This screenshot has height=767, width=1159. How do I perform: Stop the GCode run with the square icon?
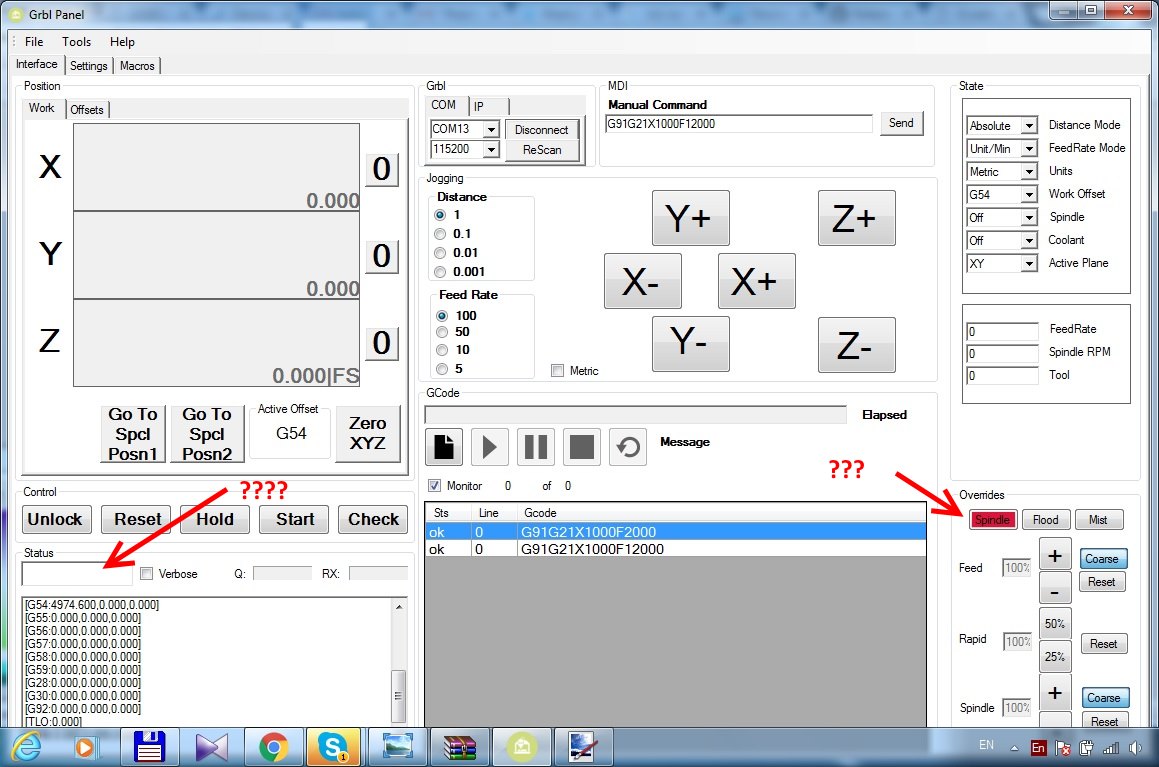[x=582, y=447]
